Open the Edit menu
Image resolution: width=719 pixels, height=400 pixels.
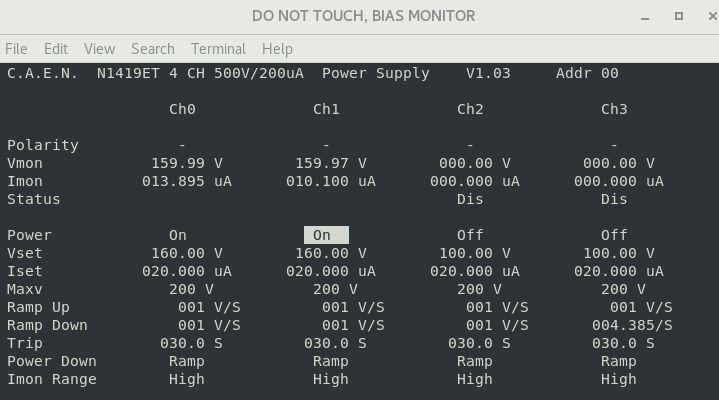(56, 48)
